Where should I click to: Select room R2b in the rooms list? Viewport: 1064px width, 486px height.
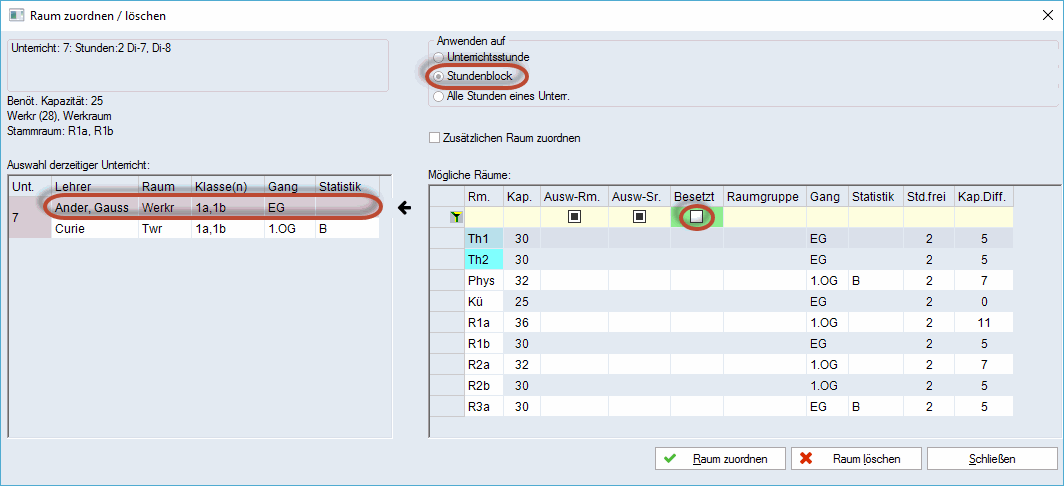pos(482,386)
